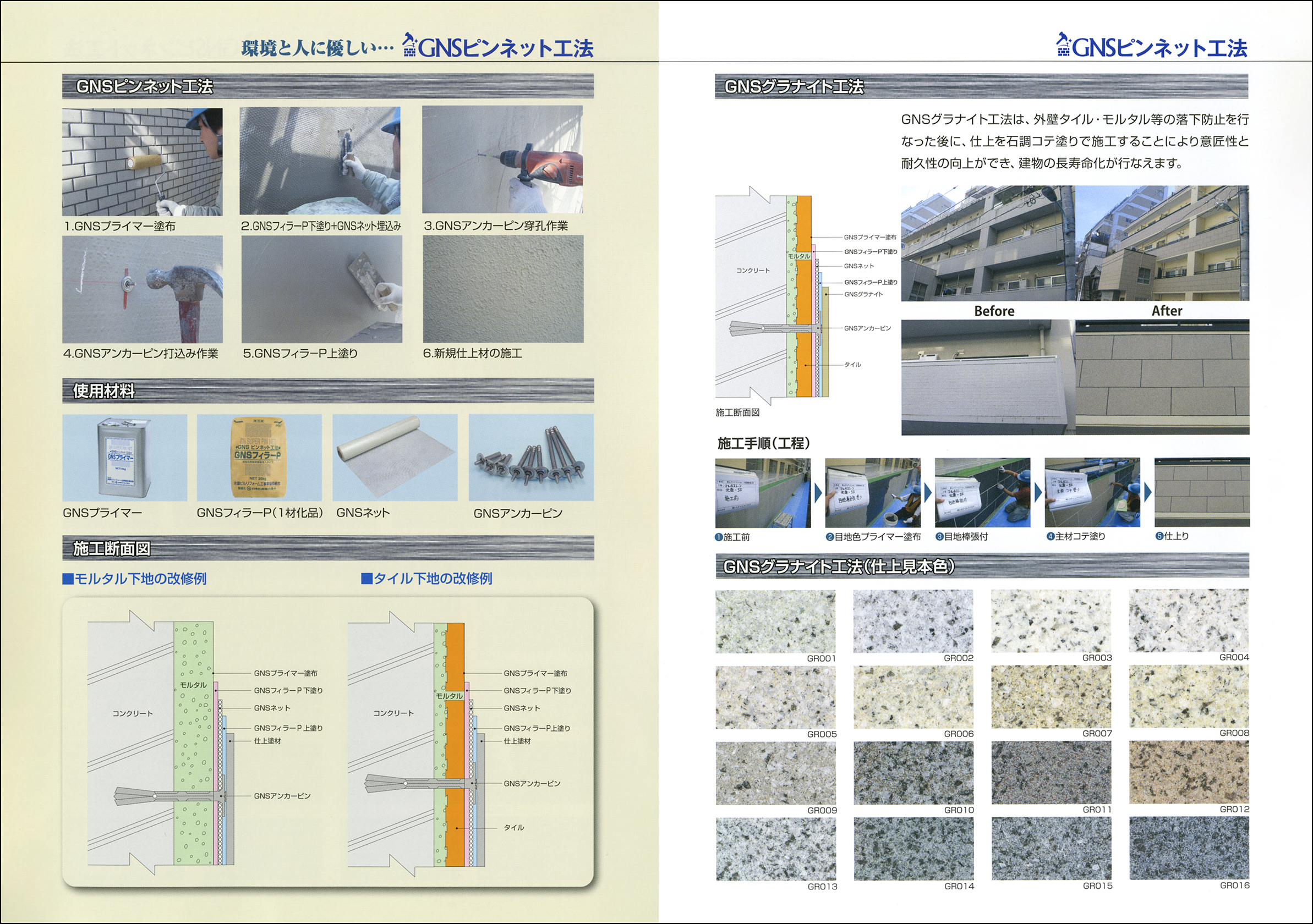Click the GNSアンカーピン product image
This screenshot has height=924, width=1313.
[x=531, y=457]
